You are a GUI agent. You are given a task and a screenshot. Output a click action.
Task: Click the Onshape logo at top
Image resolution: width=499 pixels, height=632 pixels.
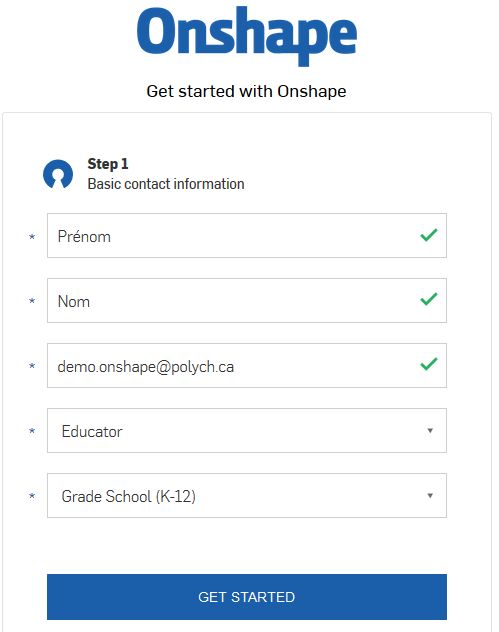pos(247,35)
